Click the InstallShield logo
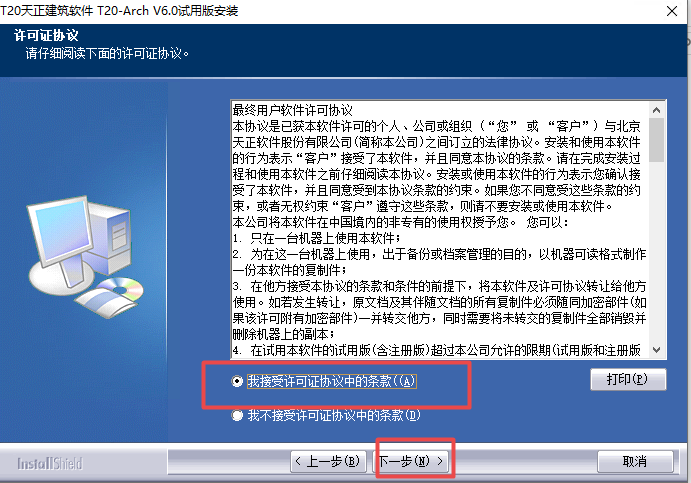The height and width of the screenshot is (483, 691). click(50, 463)
